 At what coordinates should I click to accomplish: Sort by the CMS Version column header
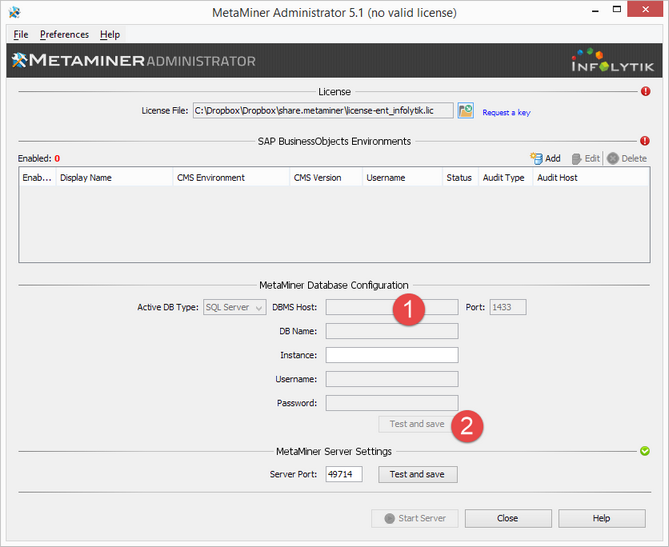(x=326, y=177)
